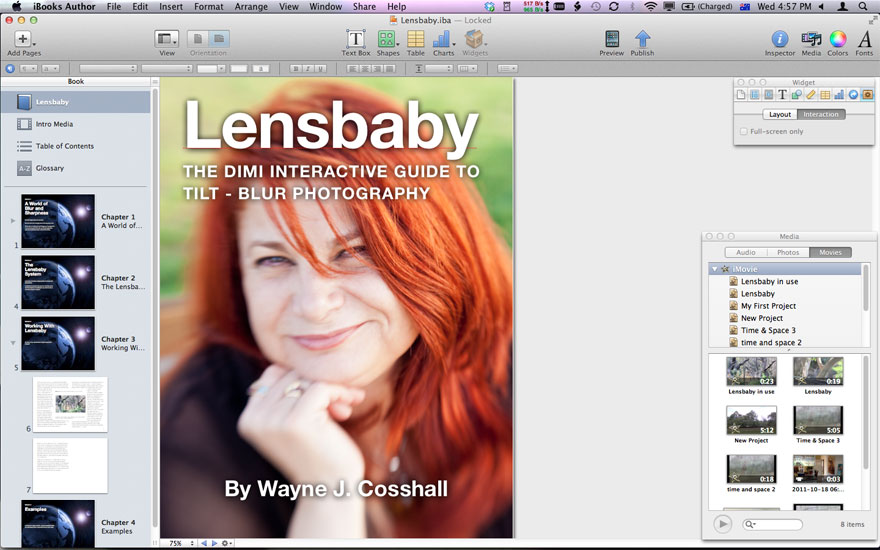This screenshot has height=550, width=880.
Task: Switch to landscape orientation
Action: (219, 39)
